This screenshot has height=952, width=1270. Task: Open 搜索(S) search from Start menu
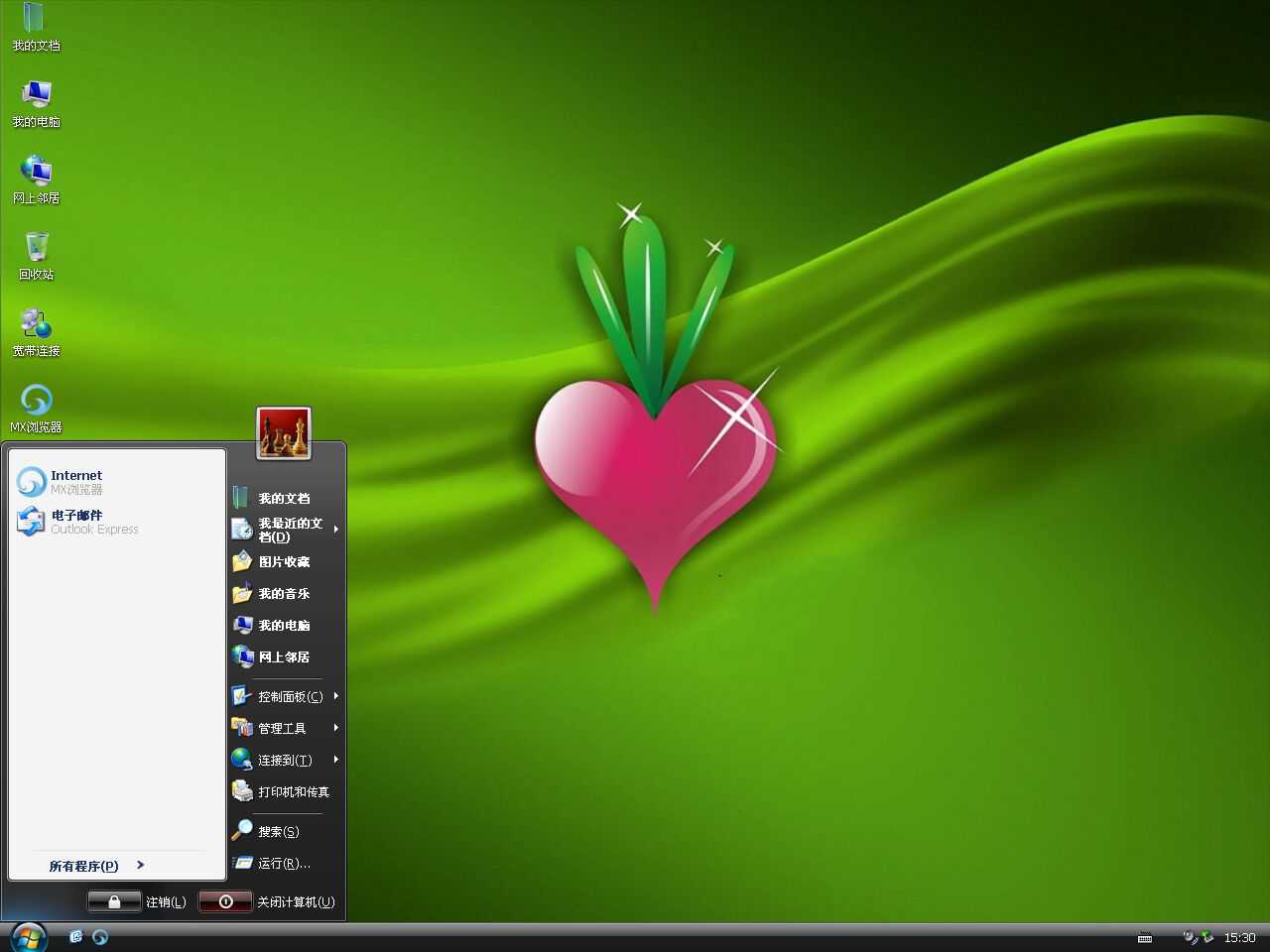click(x=278, y=831)
